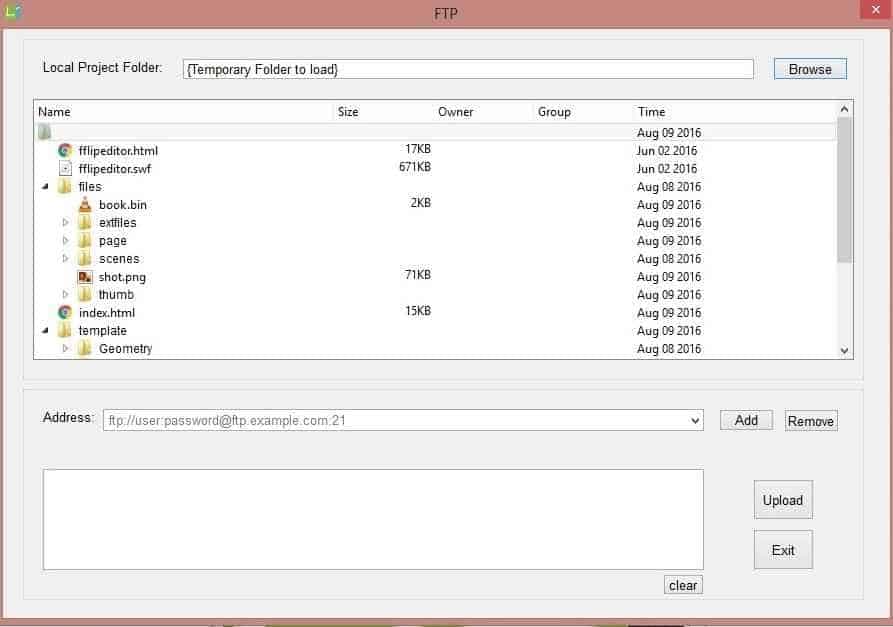Click the fflipeditor.swf file icon
This screenshot has width=893, height=627.
(x=65, y=169)
